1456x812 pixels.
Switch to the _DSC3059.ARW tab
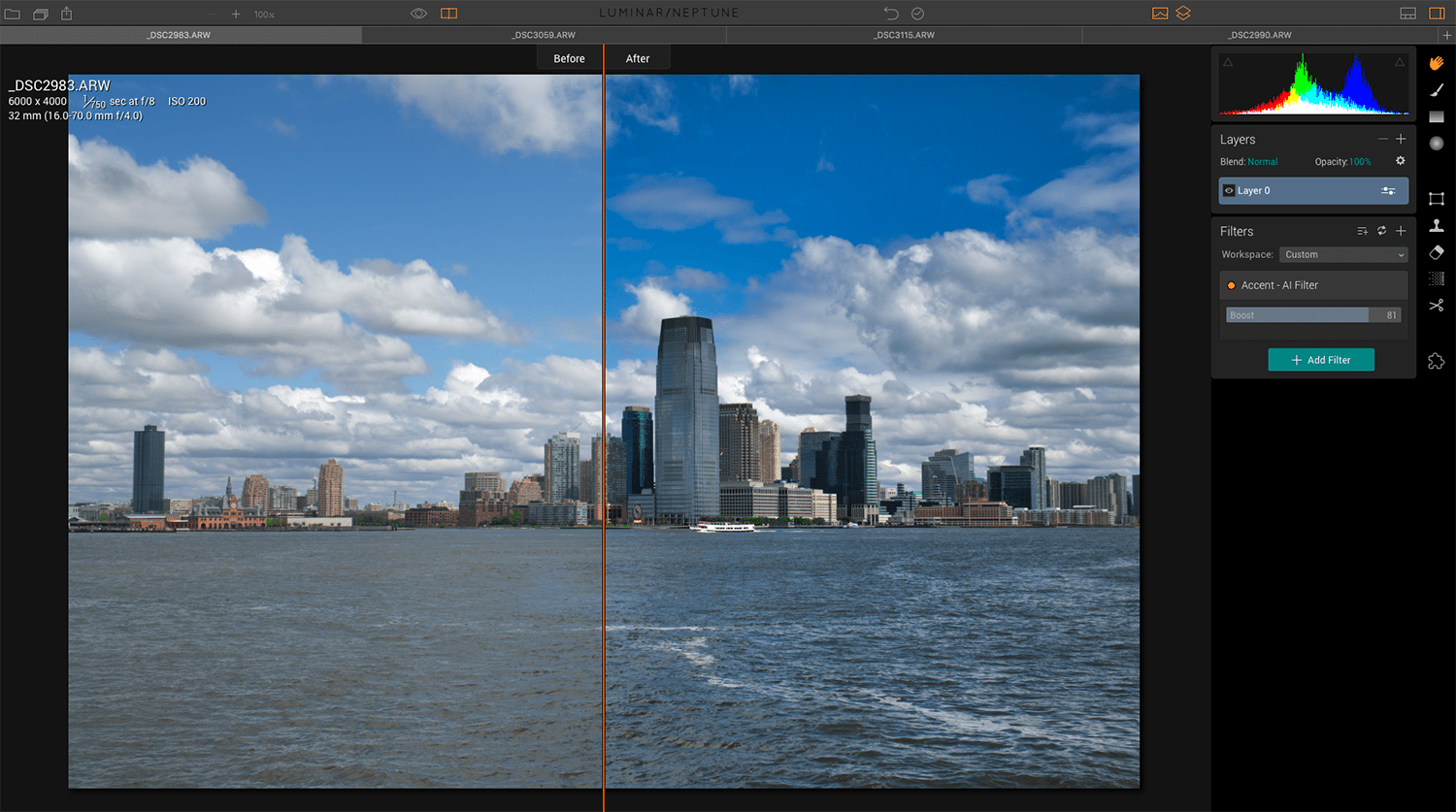point(544,35)
